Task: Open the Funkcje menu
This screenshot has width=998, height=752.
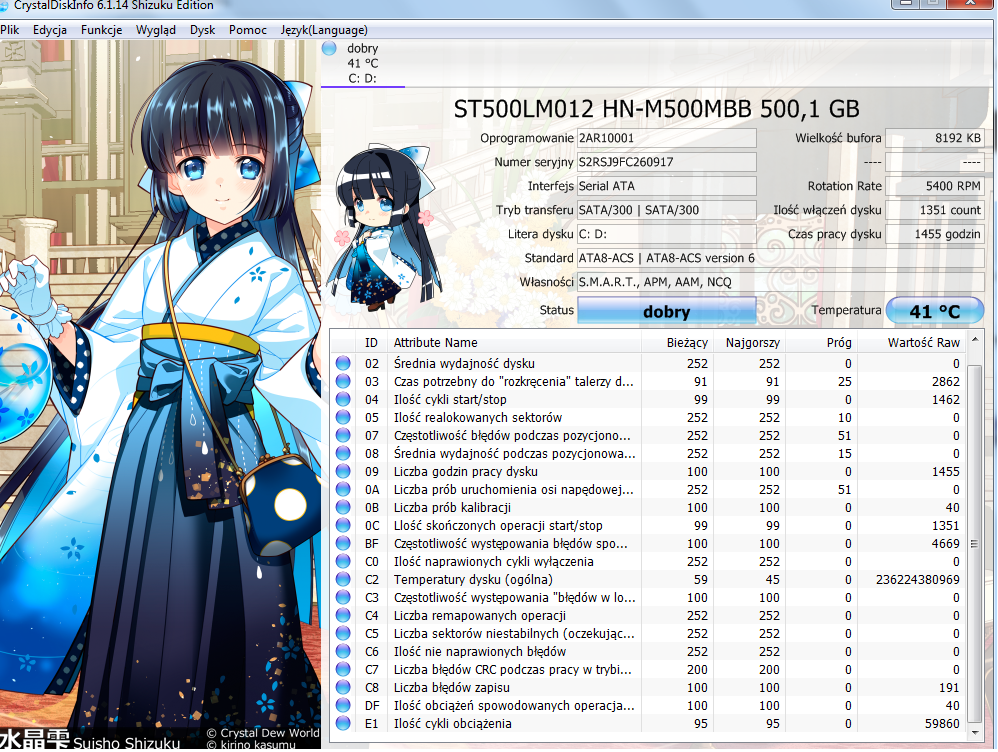Action: [101, 30]
